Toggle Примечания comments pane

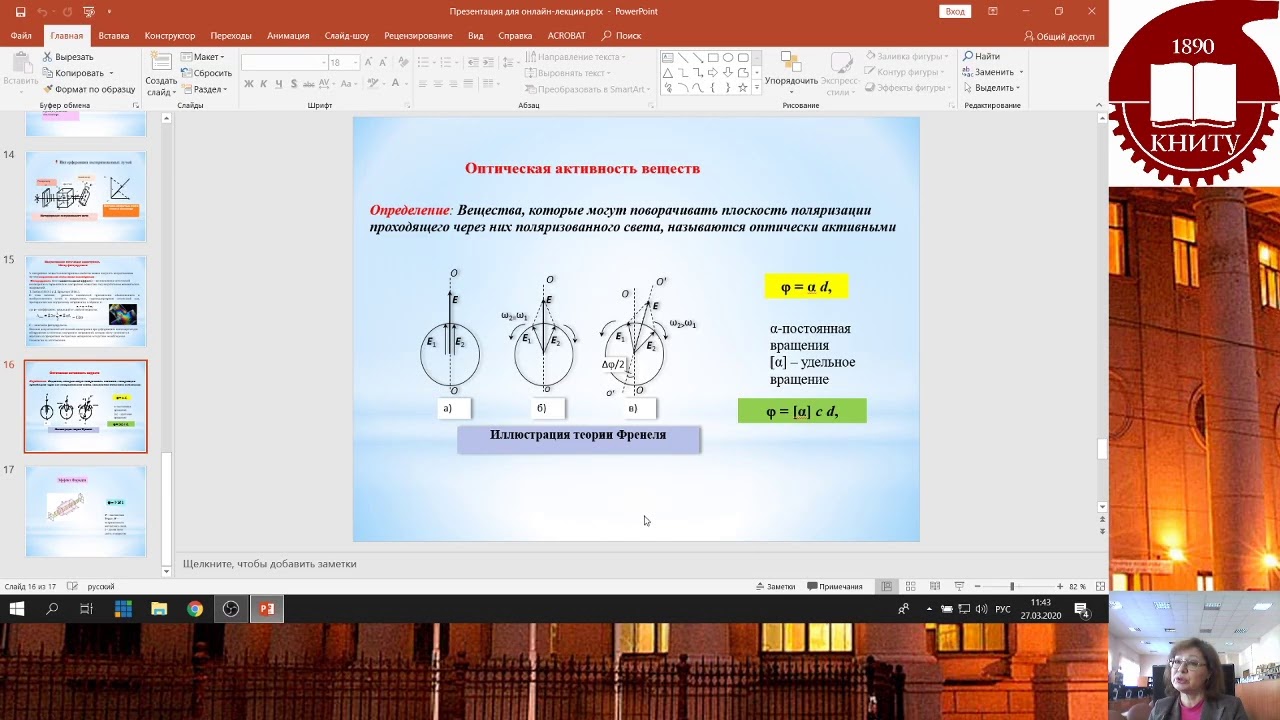point(835,586)
